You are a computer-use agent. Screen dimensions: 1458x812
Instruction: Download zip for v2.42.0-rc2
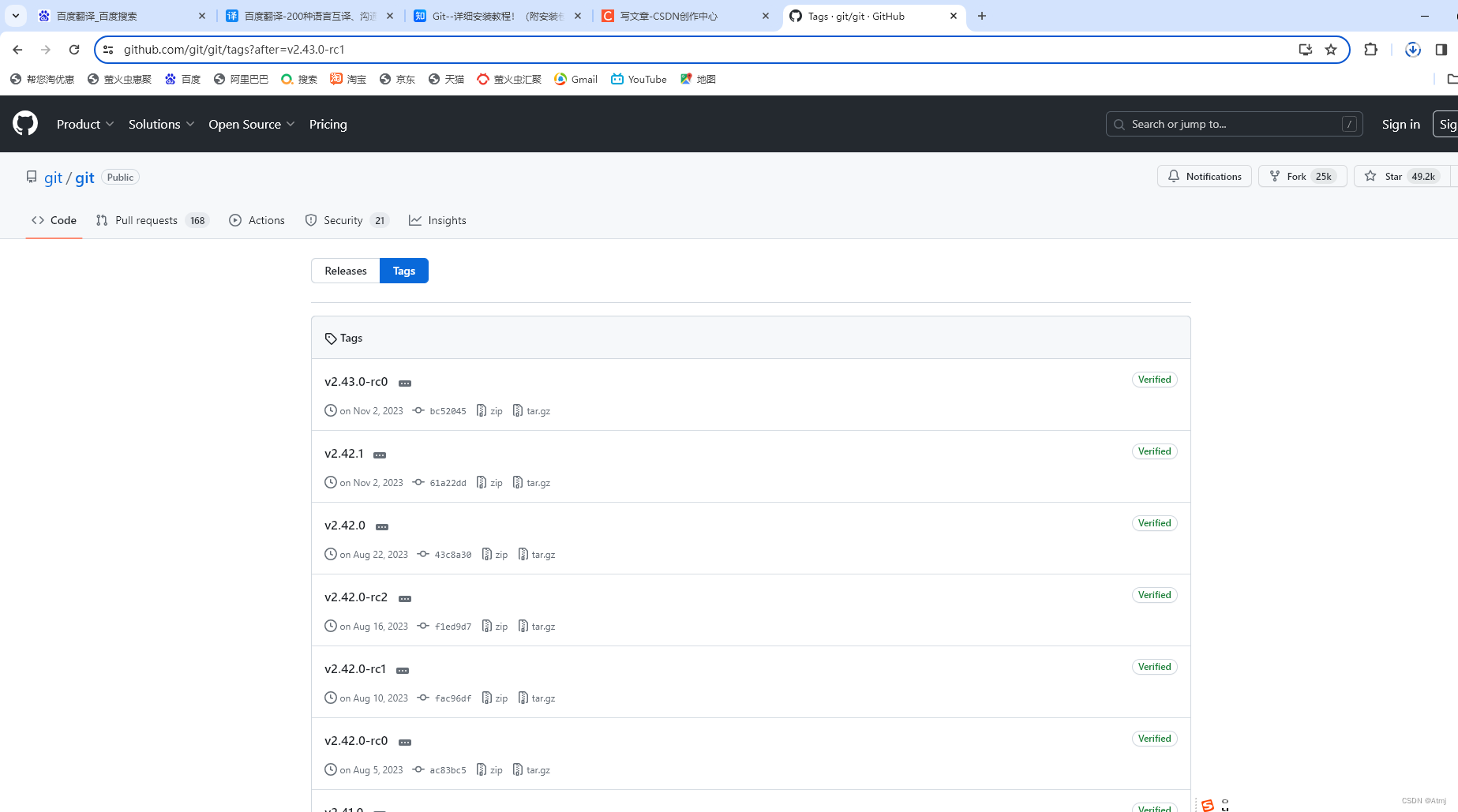pyautogui.click(x=495, y=626)
